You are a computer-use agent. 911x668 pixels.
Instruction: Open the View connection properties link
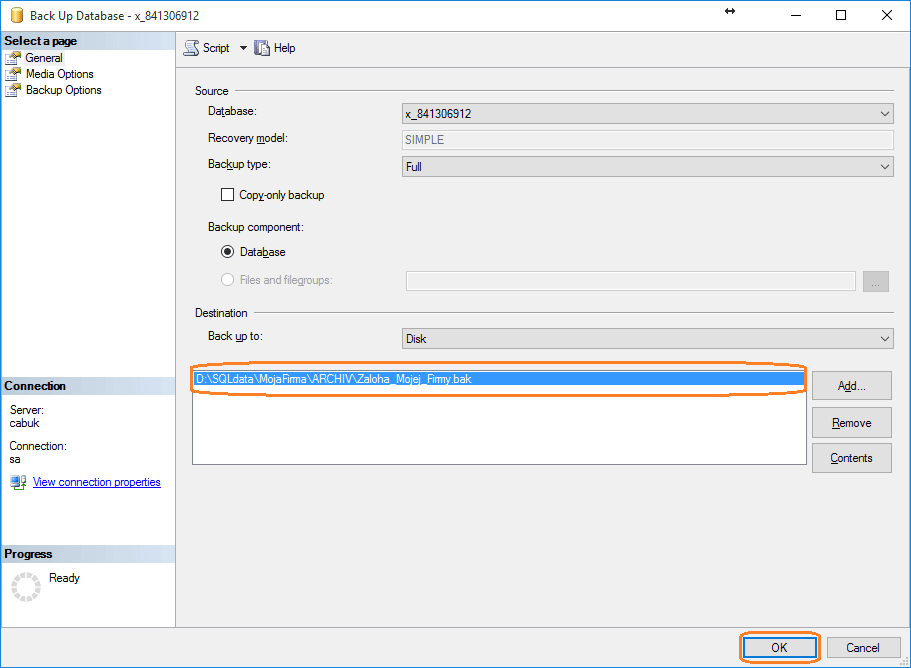coord(96,482)
